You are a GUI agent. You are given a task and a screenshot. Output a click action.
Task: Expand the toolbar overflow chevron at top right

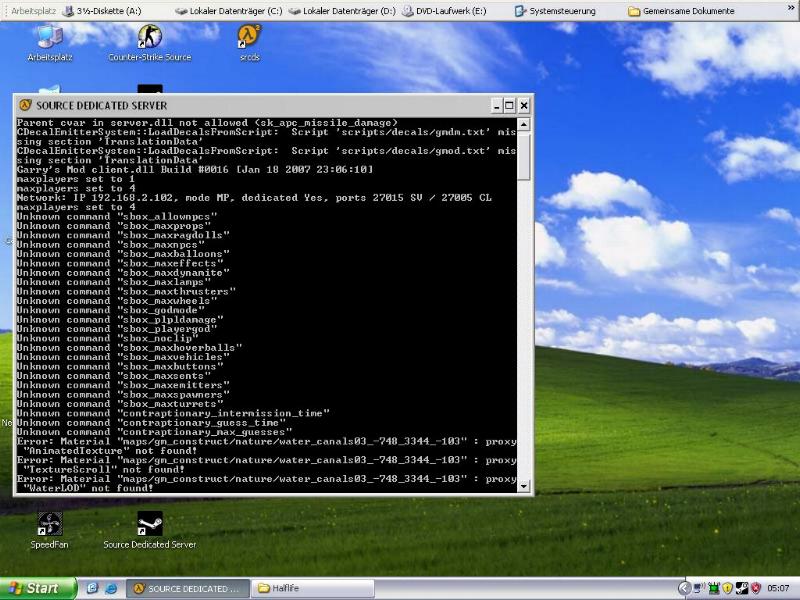791,10
